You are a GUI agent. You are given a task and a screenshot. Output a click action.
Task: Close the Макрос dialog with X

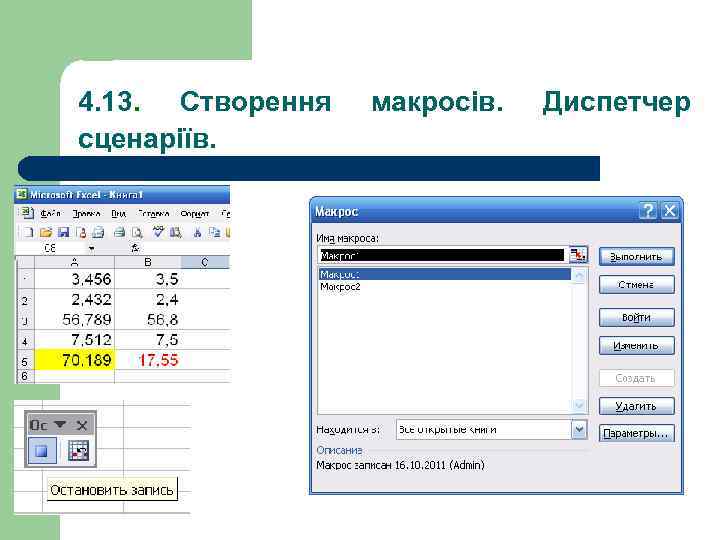point(669,211)
